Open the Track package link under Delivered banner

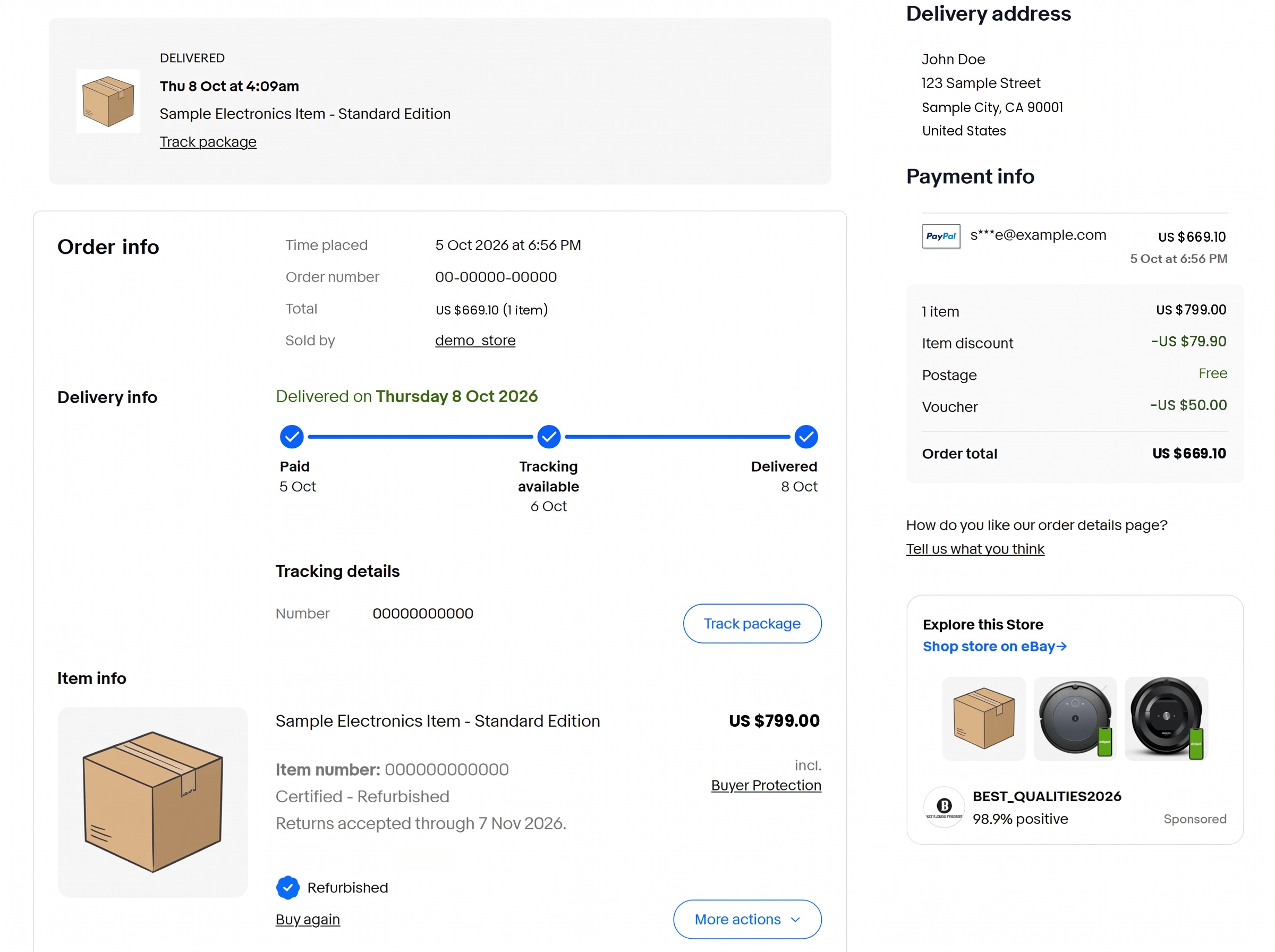point(207,142)
